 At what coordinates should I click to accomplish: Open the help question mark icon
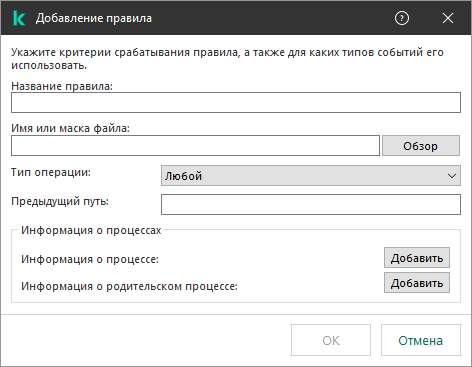click(402, 18)
